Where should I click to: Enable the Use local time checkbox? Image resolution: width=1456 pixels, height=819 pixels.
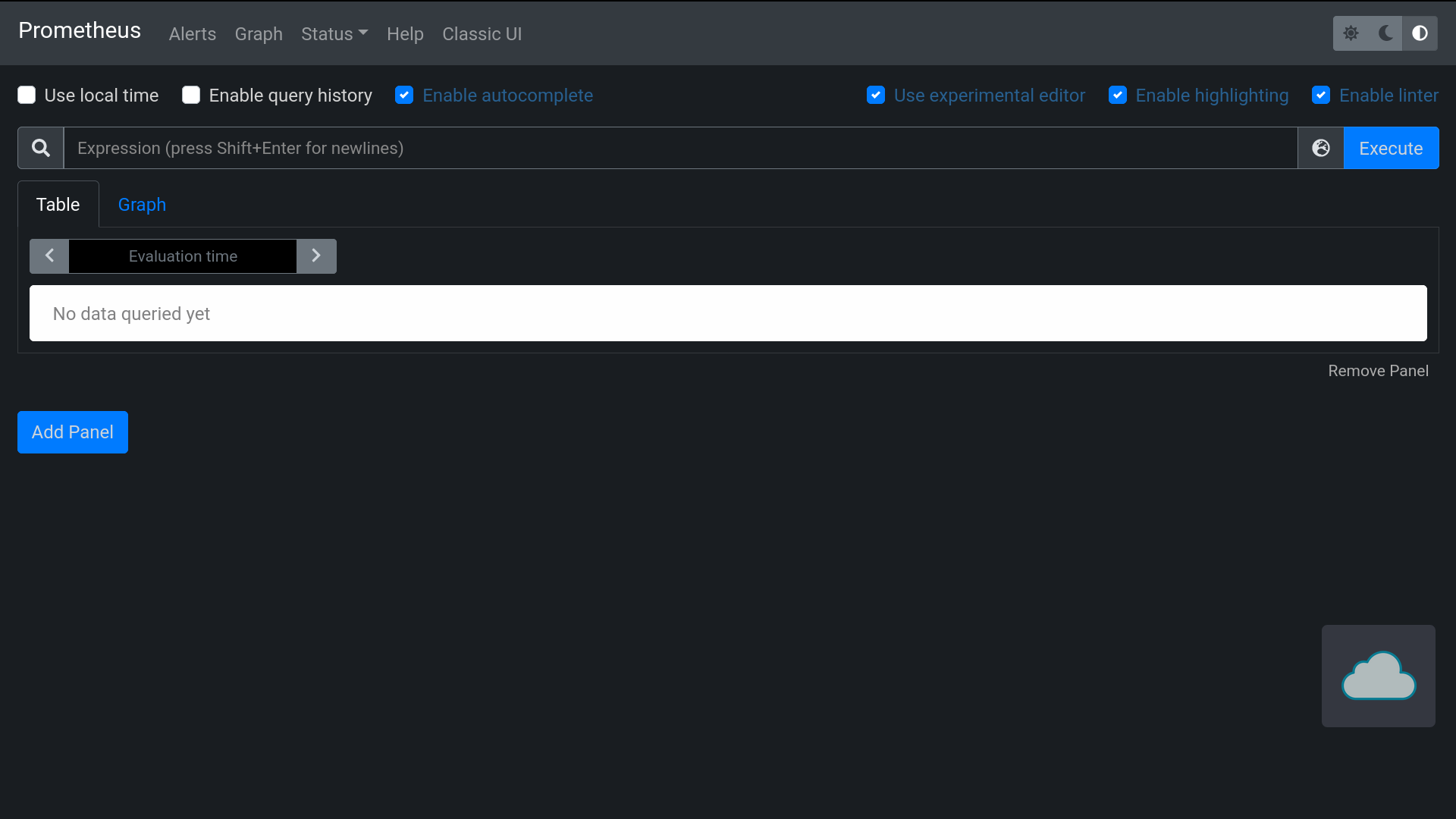coord(27,95)
